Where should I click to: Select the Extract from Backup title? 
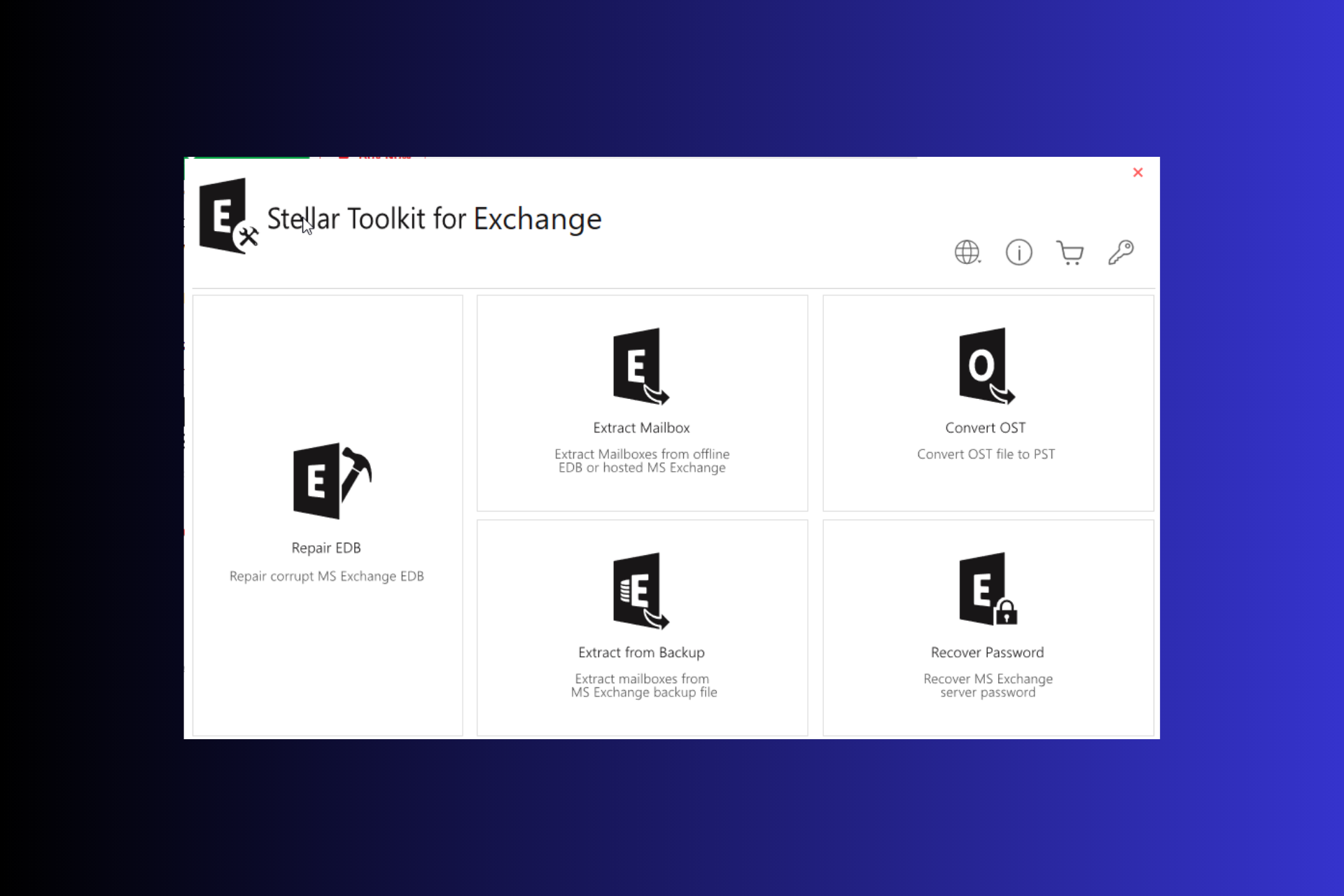tap(641, 652)
